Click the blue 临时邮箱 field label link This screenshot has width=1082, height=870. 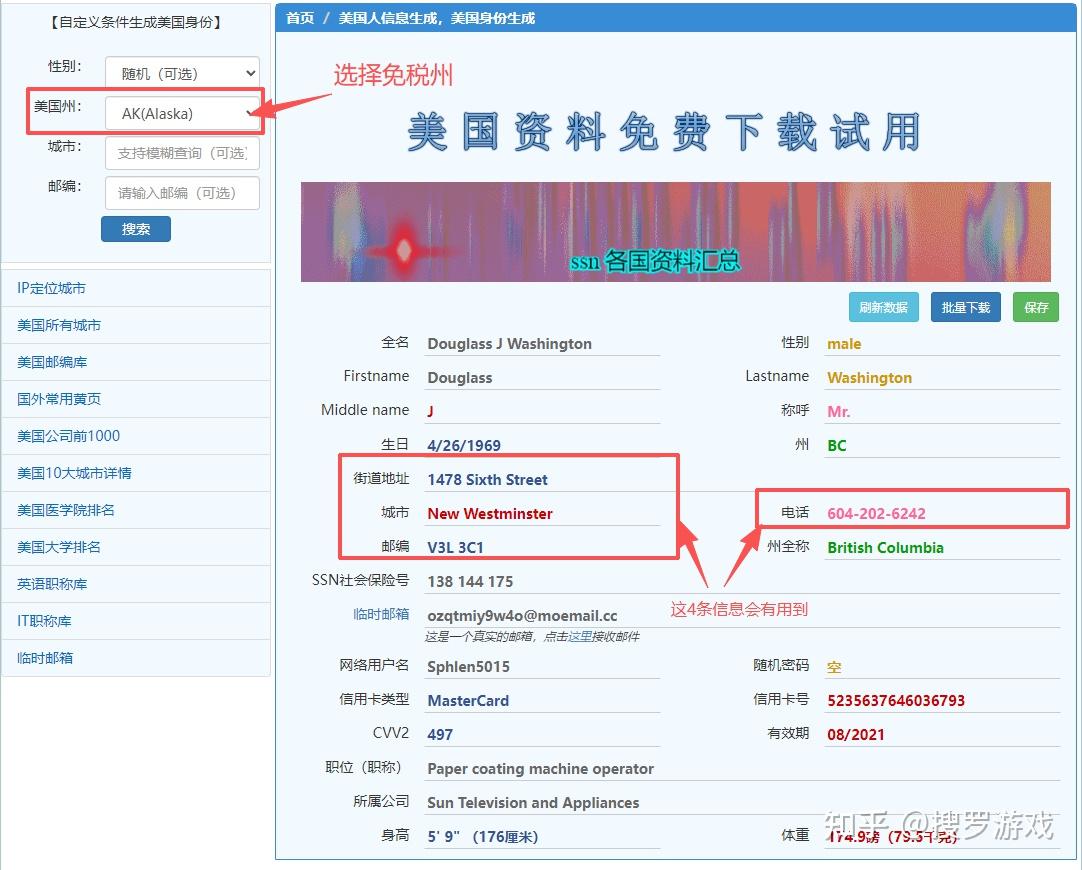381,613
